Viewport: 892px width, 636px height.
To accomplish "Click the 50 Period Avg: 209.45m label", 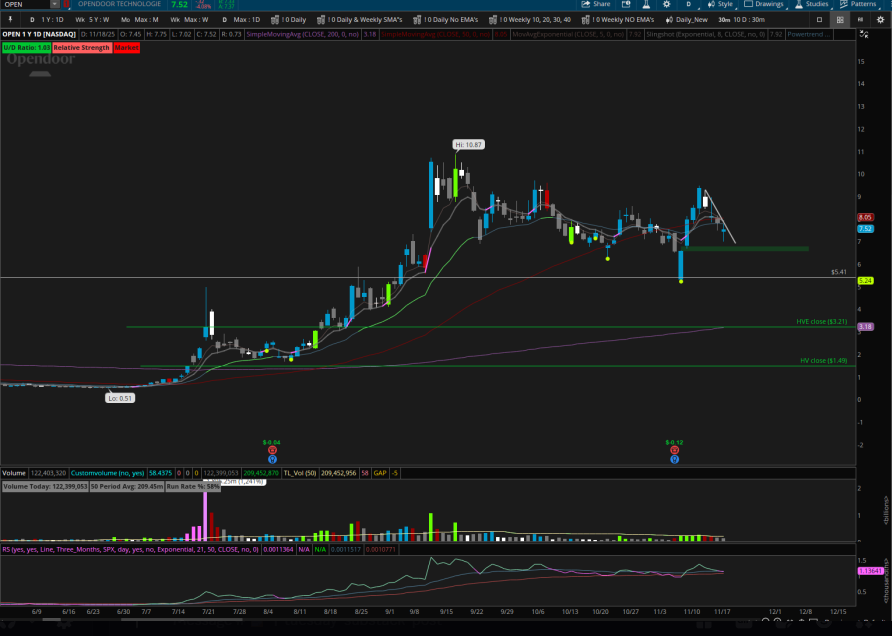I will (127, 487).
